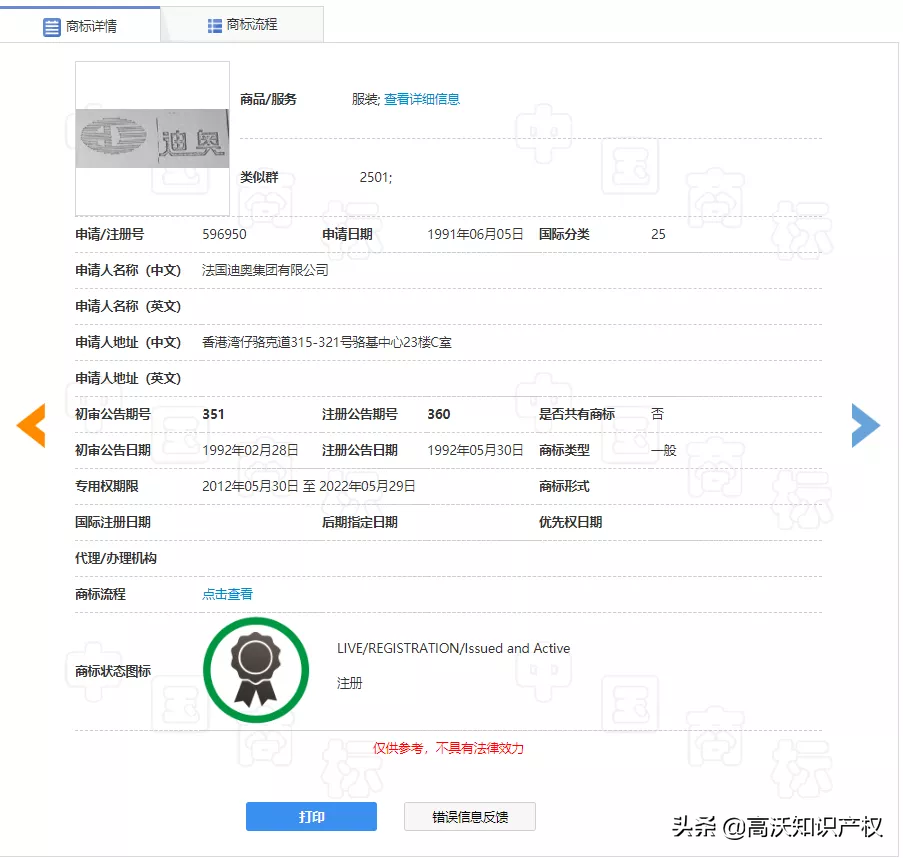Click the blue right navigation arrow
Screen dimensions: 903x858
[x=867, y=425]
